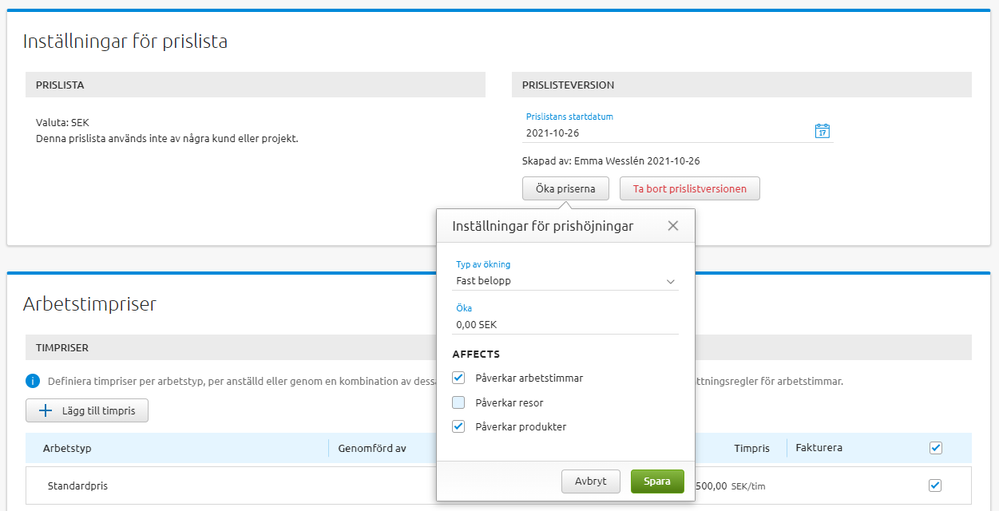Toggle Påverkar arbetstimmar checkbox

tap(459, 378)
